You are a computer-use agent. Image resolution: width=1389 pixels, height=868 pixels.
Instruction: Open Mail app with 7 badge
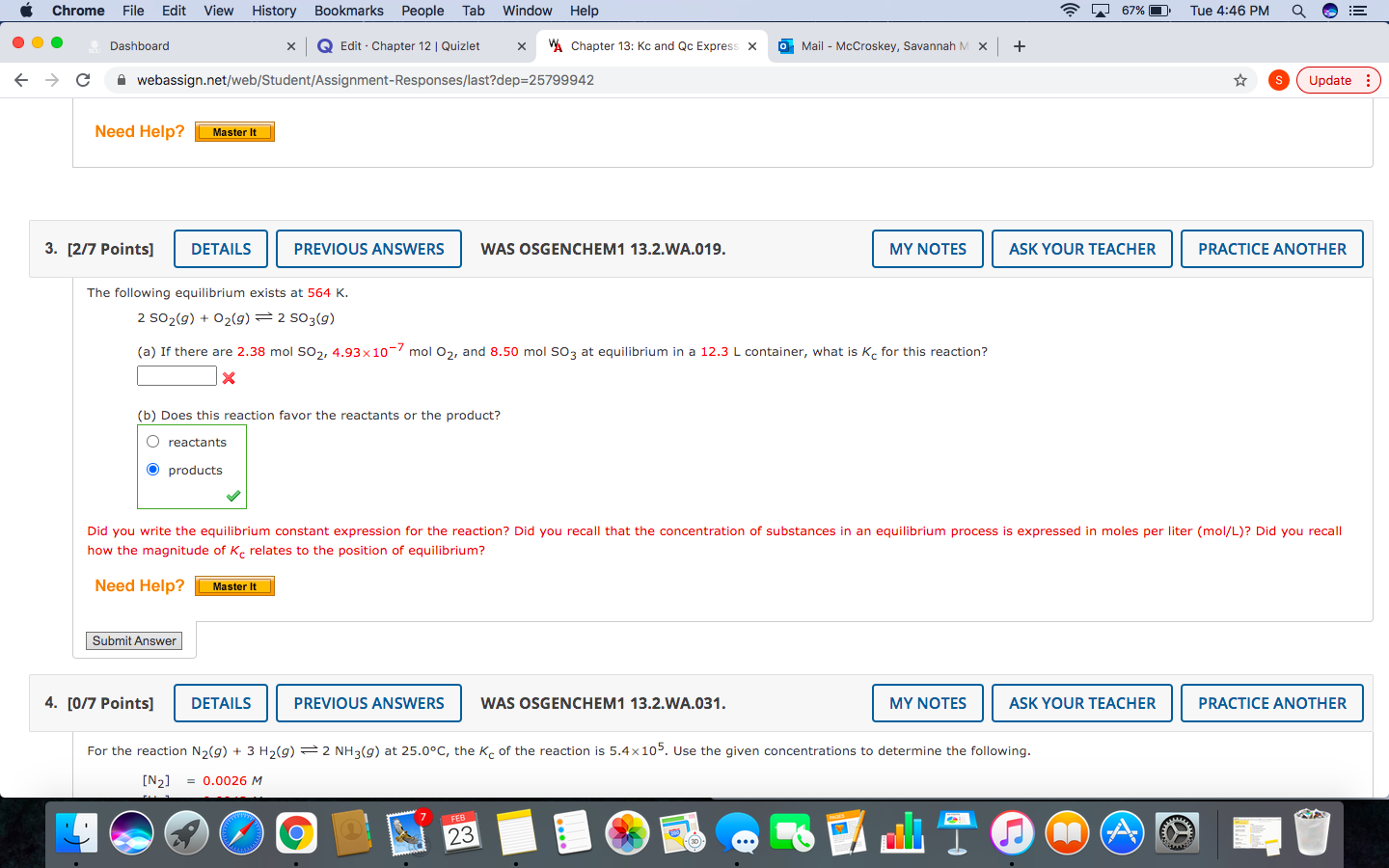pos(407,832)
